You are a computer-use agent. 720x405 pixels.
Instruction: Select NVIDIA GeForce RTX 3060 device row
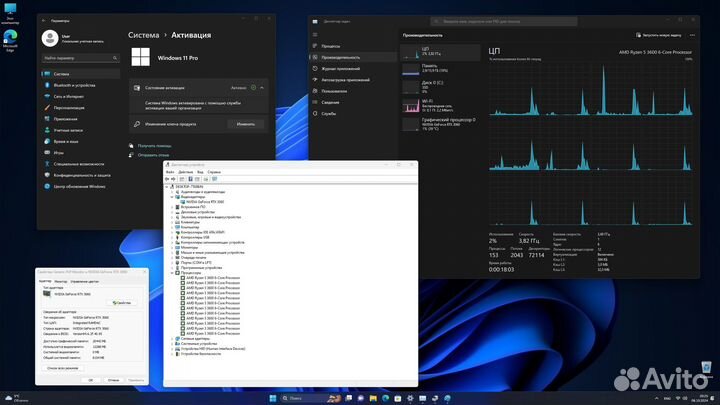(x=202, y=202)
